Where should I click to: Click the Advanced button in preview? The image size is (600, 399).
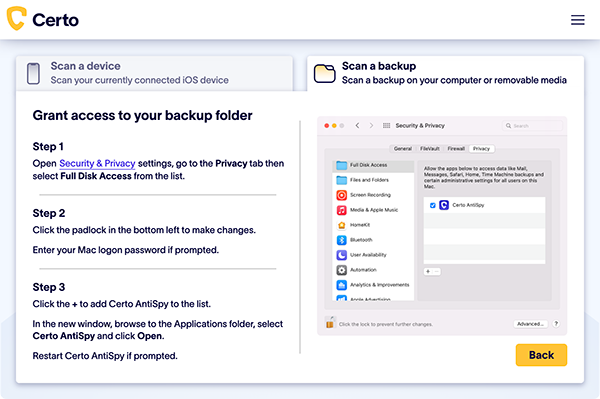[x=530, y=324]
